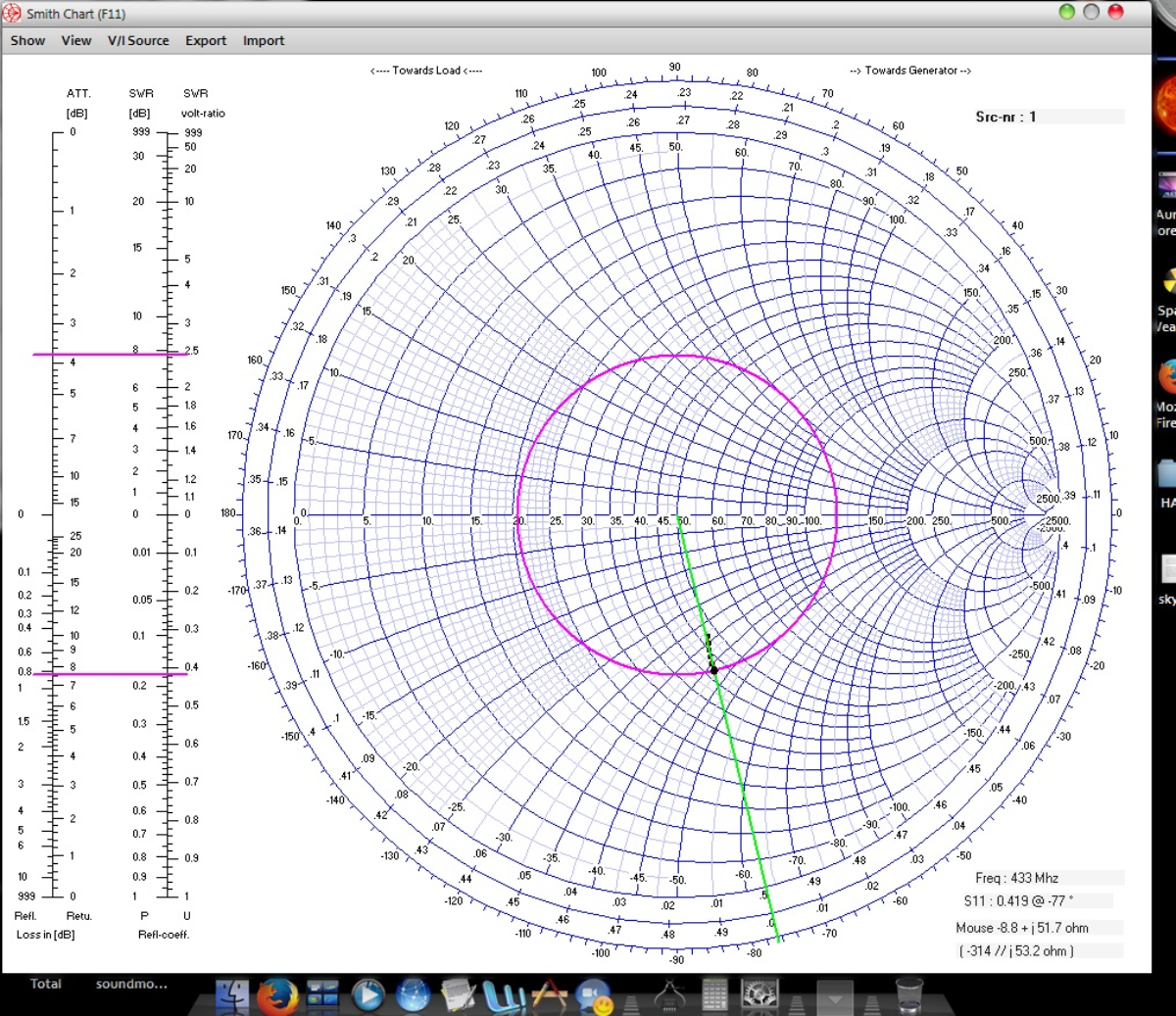Click the magenta SWR marker line at 2.5
The height and width of the screenshot is (1016, 1176).
point(110,354)
